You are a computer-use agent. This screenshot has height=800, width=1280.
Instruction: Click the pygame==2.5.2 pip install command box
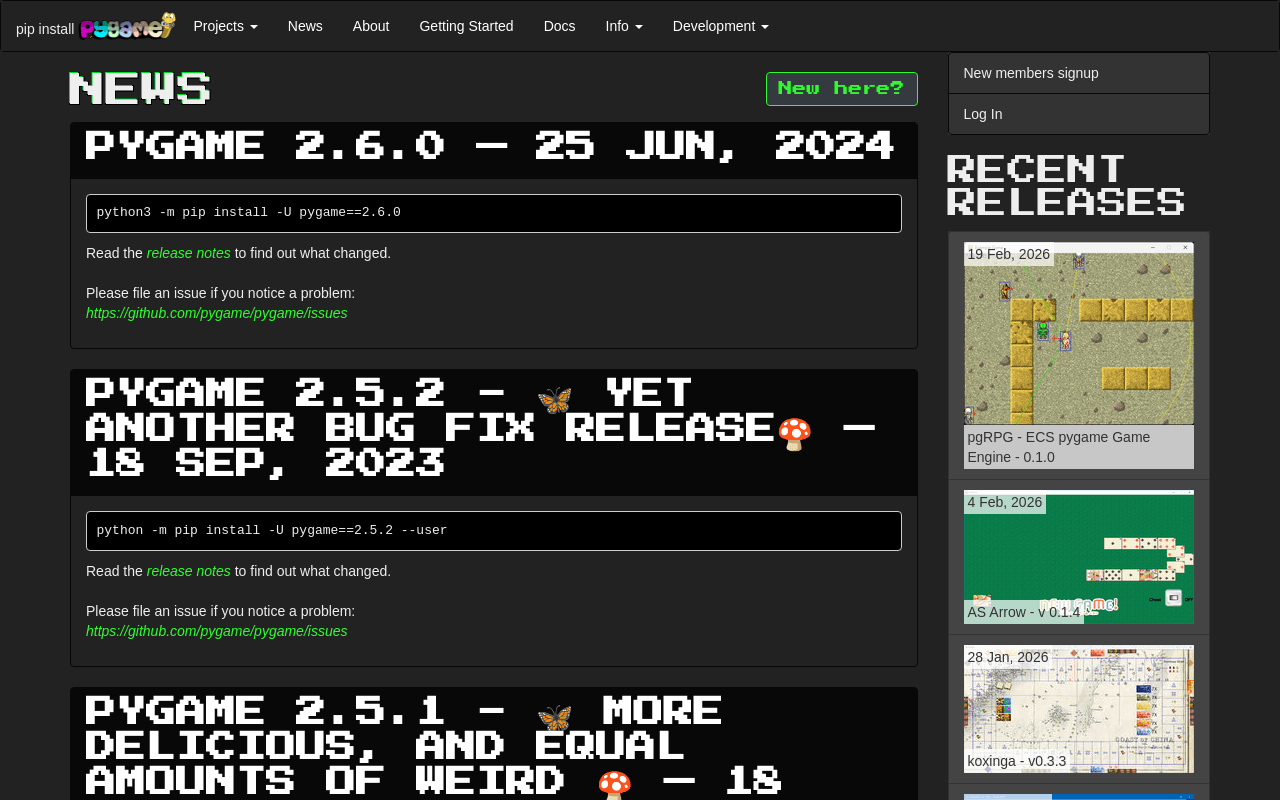click(x=494, y=531)
